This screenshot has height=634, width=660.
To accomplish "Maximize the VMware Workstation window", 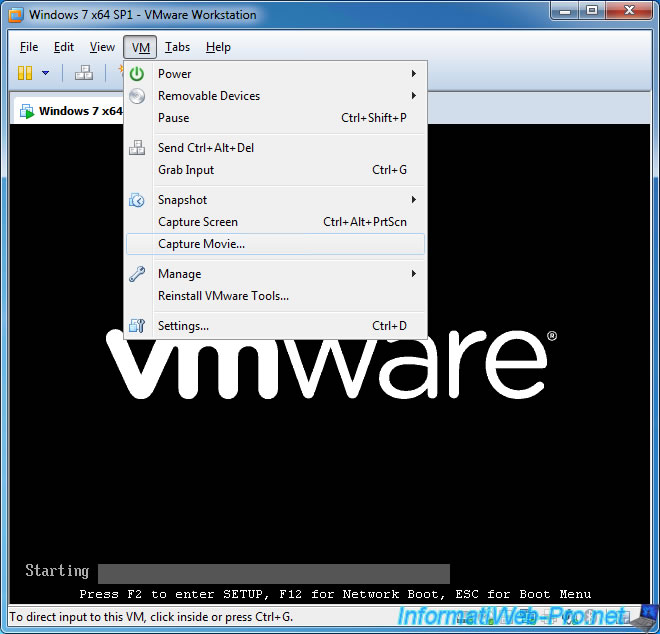I will pos(592,10).
